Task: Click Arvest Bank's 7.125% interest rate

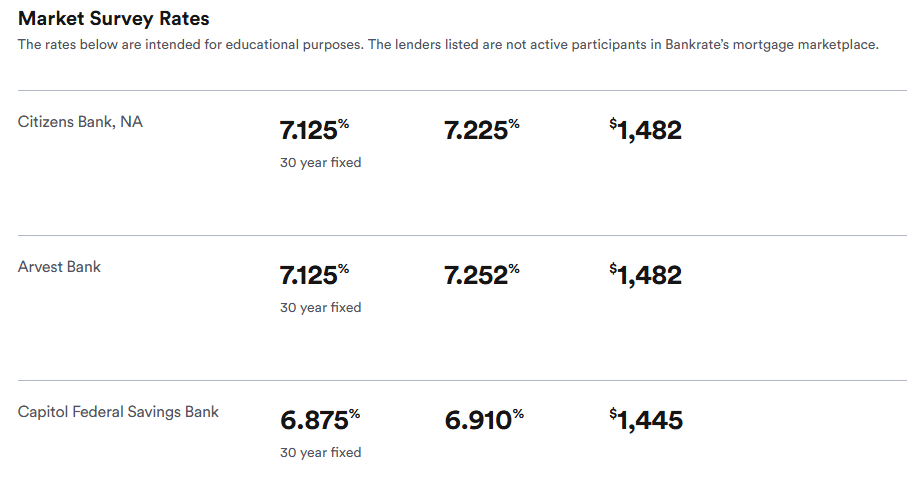Action: pos(314,275)
